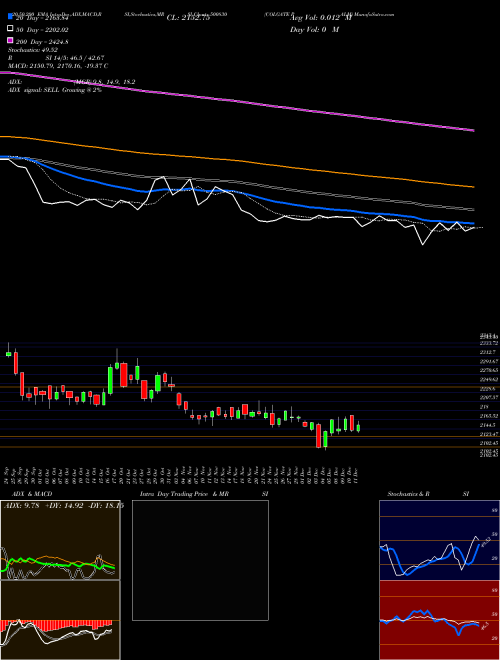Click the 2207.57 price axis label

489,397
